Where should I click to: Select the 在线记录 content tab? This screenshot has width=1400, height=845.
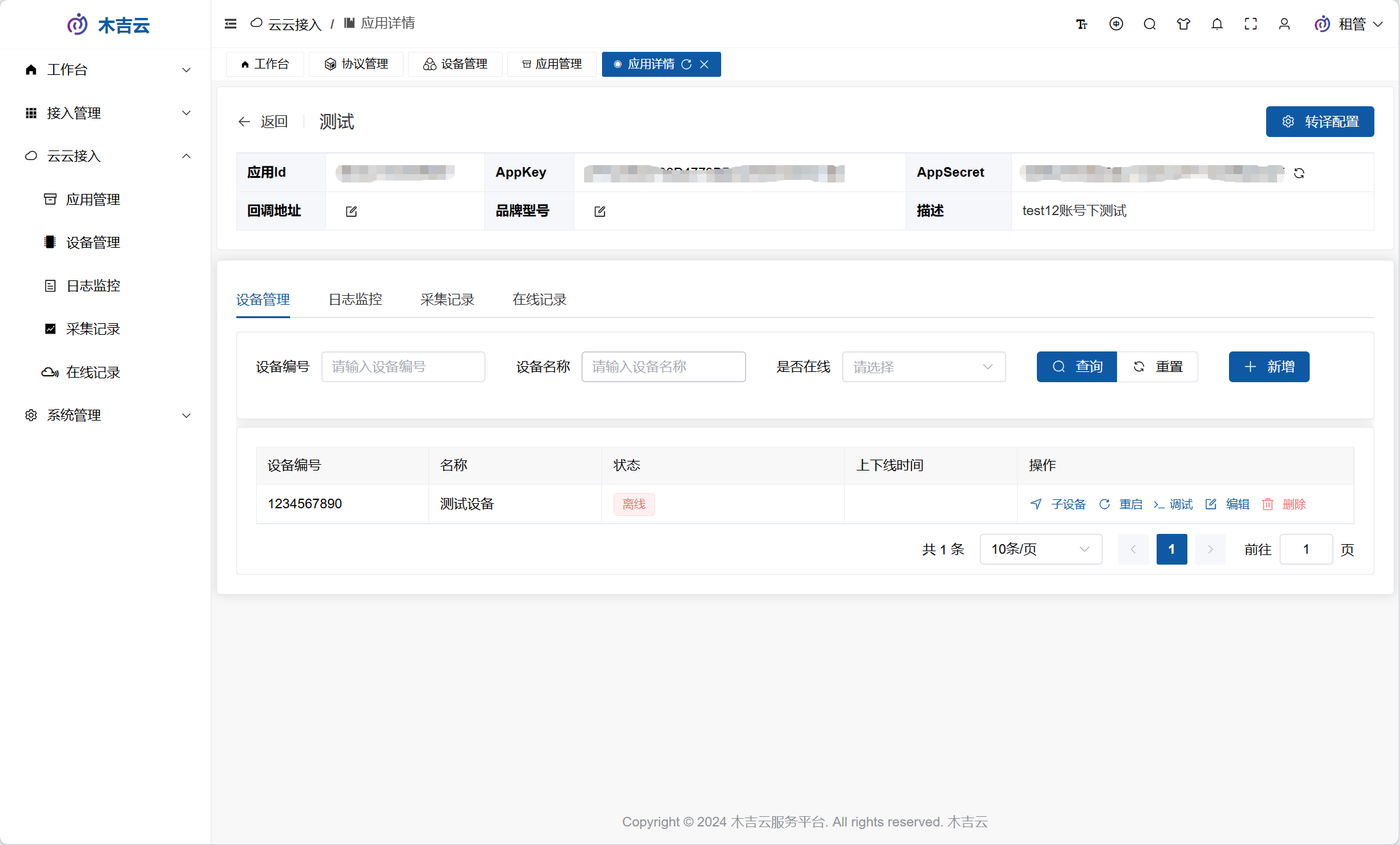click(539, 300)
